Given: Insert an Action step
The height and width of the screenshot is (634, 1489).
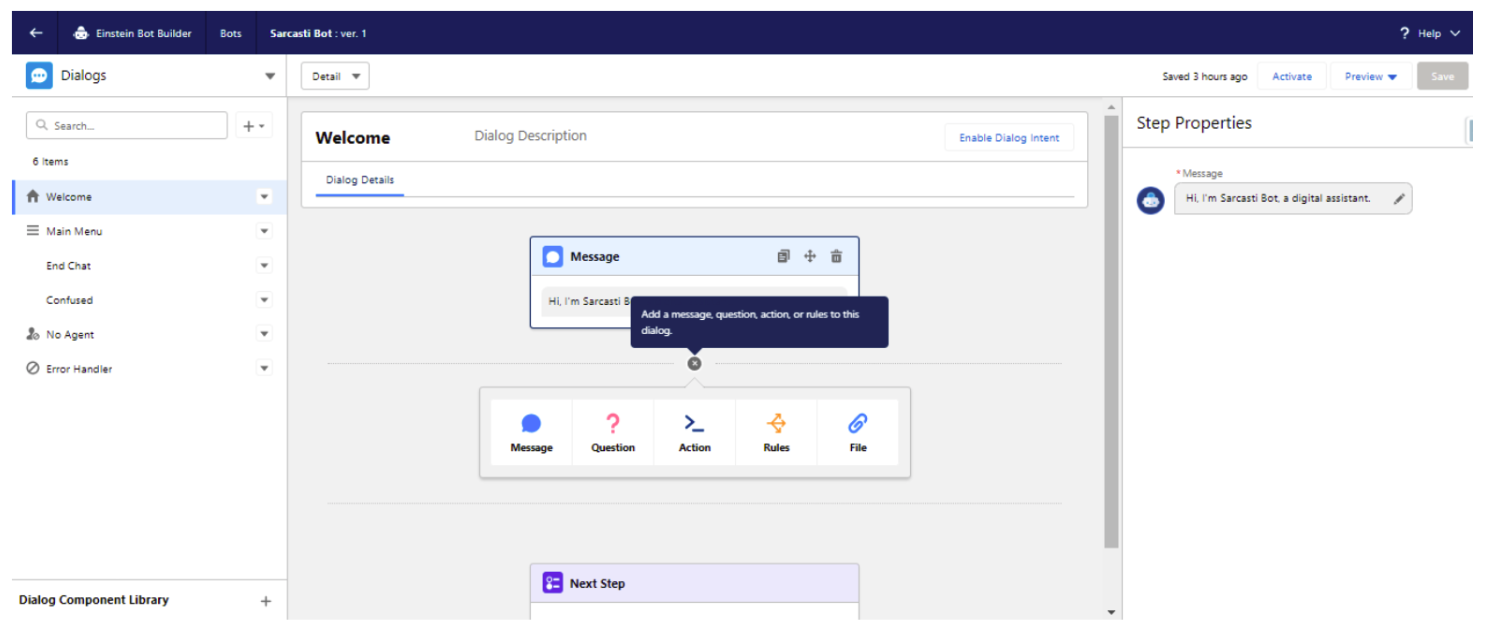Looking at the screenshot, I should pyautogui.click(x=694, y=433).
